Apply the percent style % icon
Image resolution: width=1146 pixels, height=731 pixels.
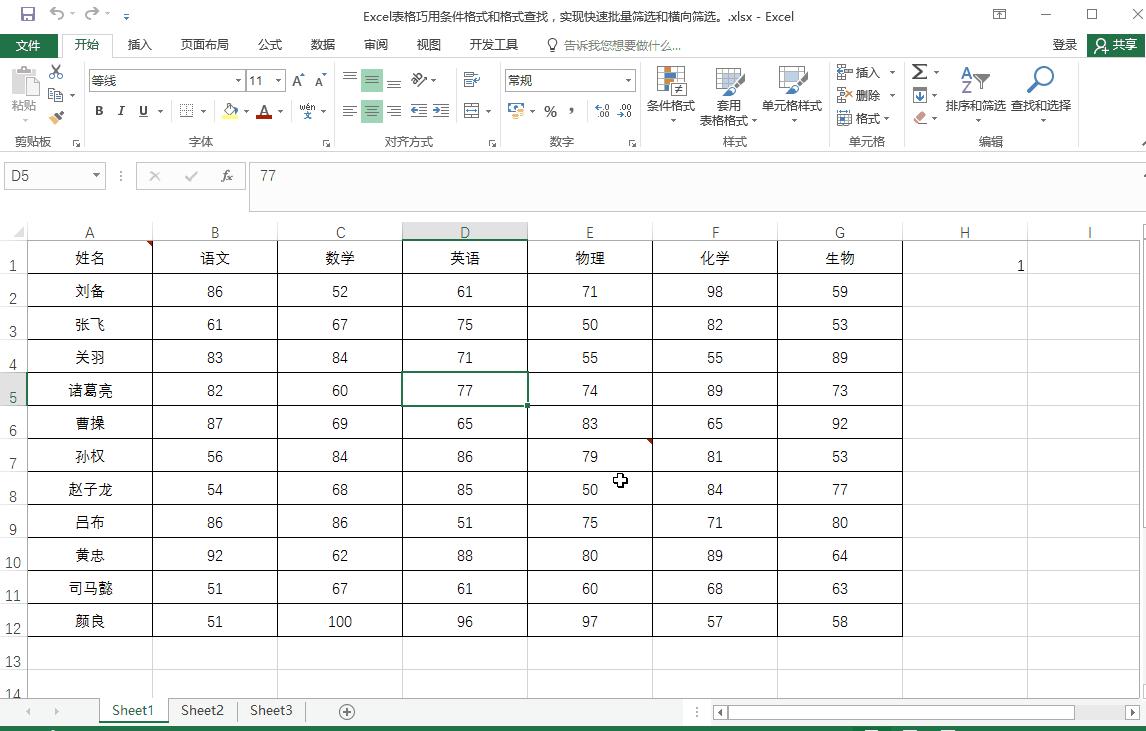[x=550, y=112]
